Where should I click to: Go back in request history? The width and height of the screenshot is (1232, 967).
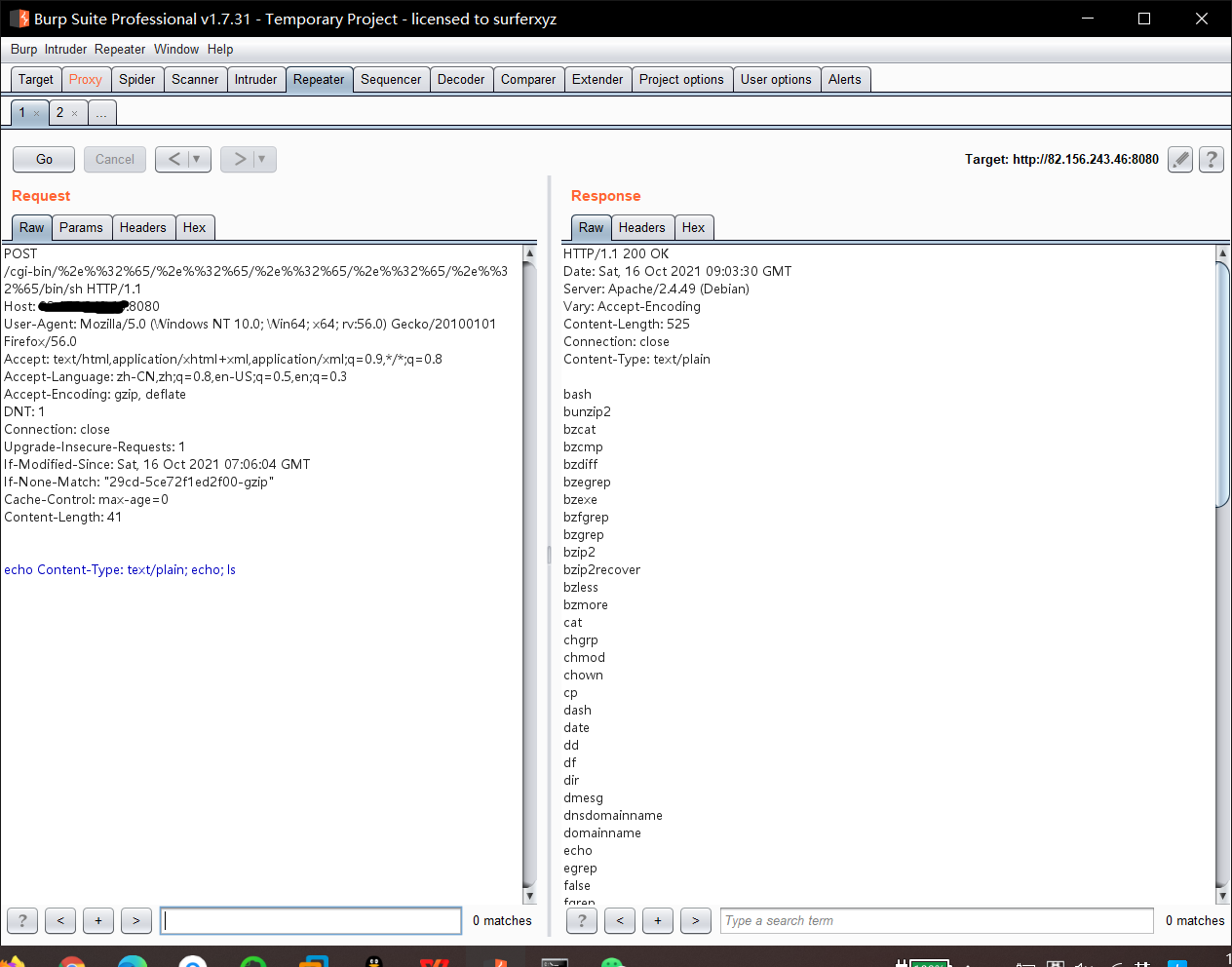173,159
